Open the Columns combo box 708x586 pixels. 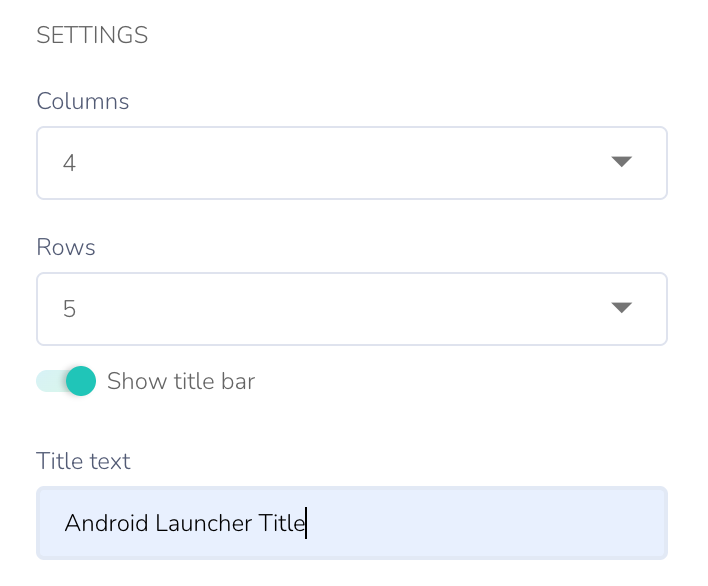tap(351, 162)
